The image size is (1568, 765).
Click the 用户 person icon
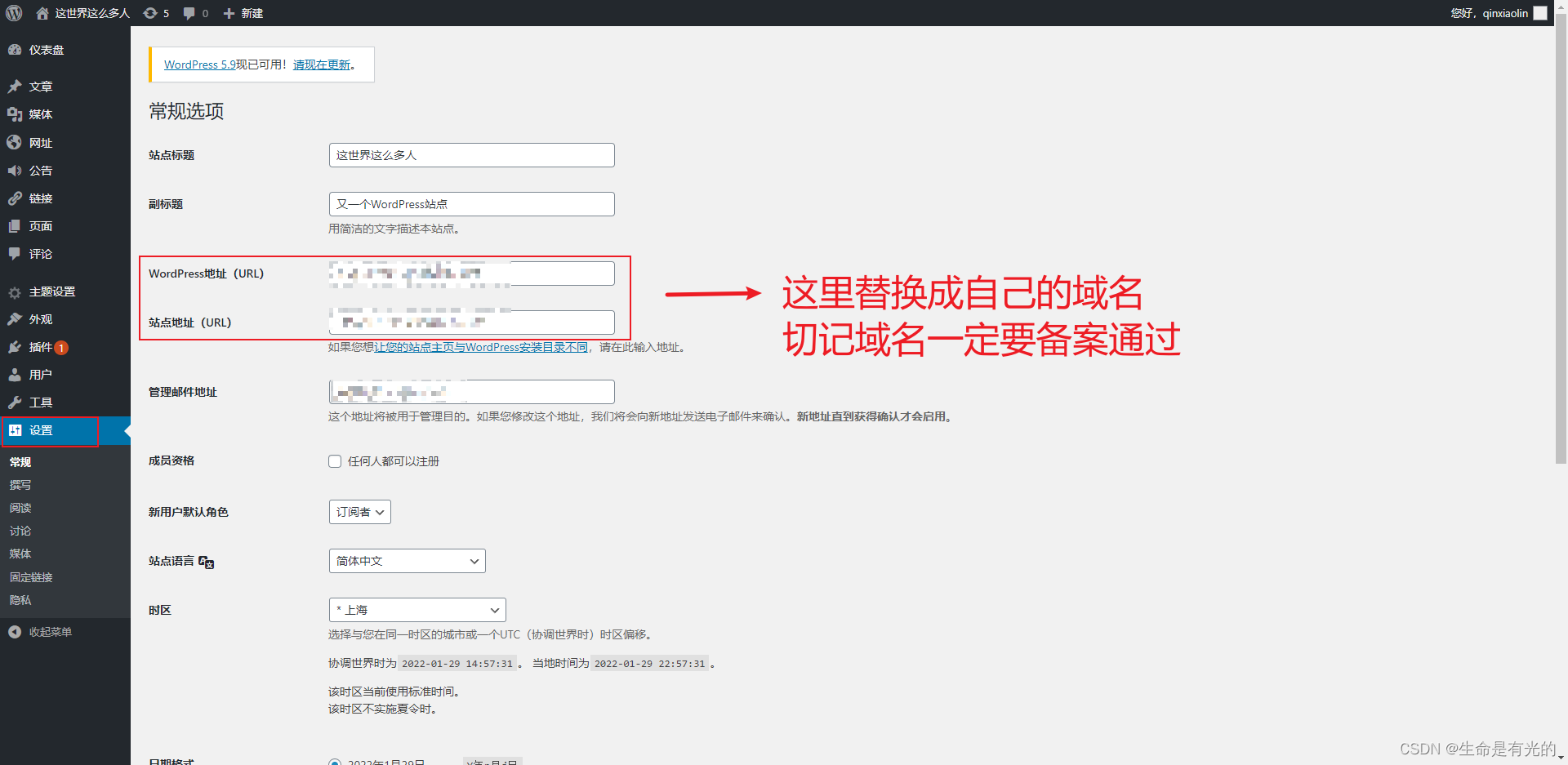(x=15, y=375)
